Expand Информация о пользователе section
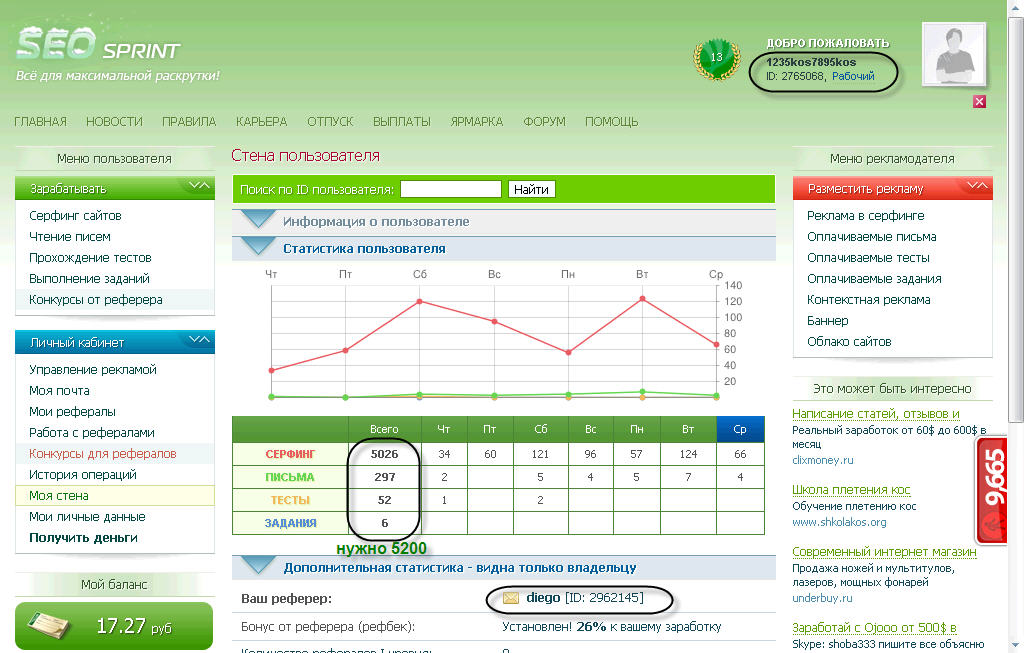Viewport: 1024px width, 653px height. point(259,219)
